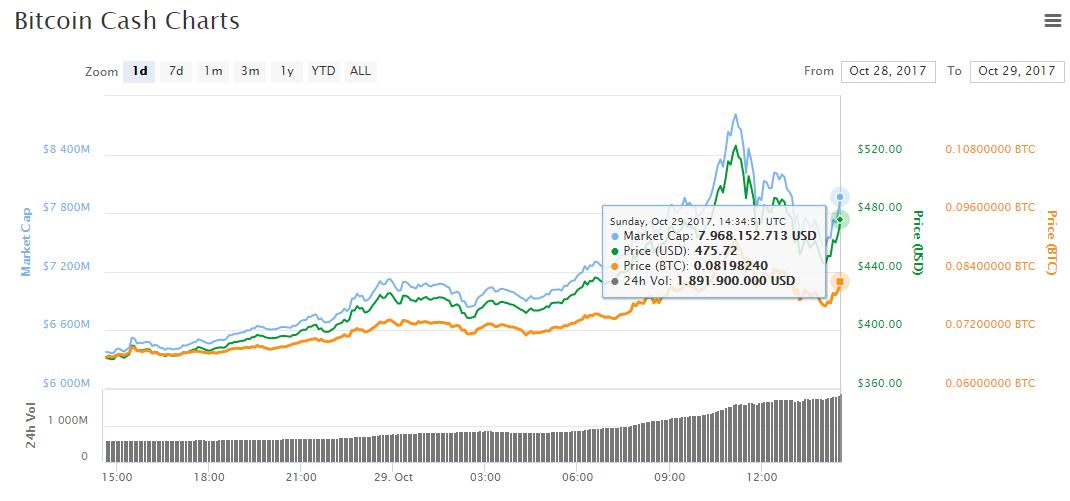This screenshot has width=1070, height=501.
Task: Click the Market Cap axis title
Action: click(x=27, y=241)
